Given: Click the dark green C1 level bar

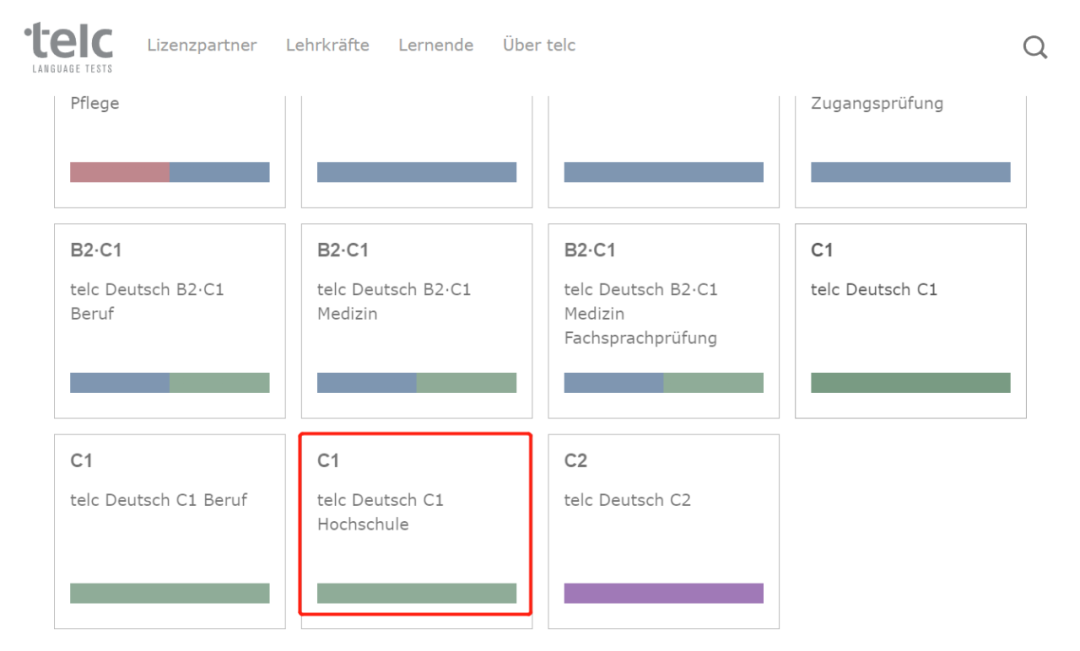Looking at the screenshot, I should point(911,383).
